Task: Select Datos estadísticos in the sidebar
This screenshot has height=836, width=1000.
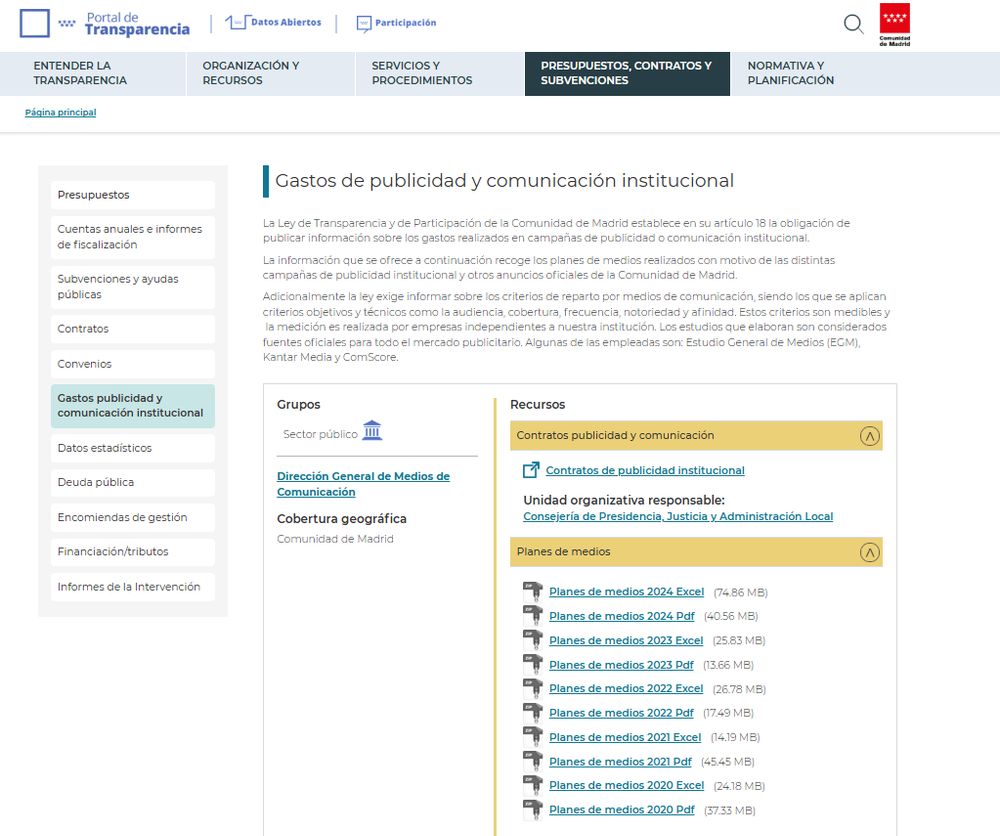Action: 133,448
